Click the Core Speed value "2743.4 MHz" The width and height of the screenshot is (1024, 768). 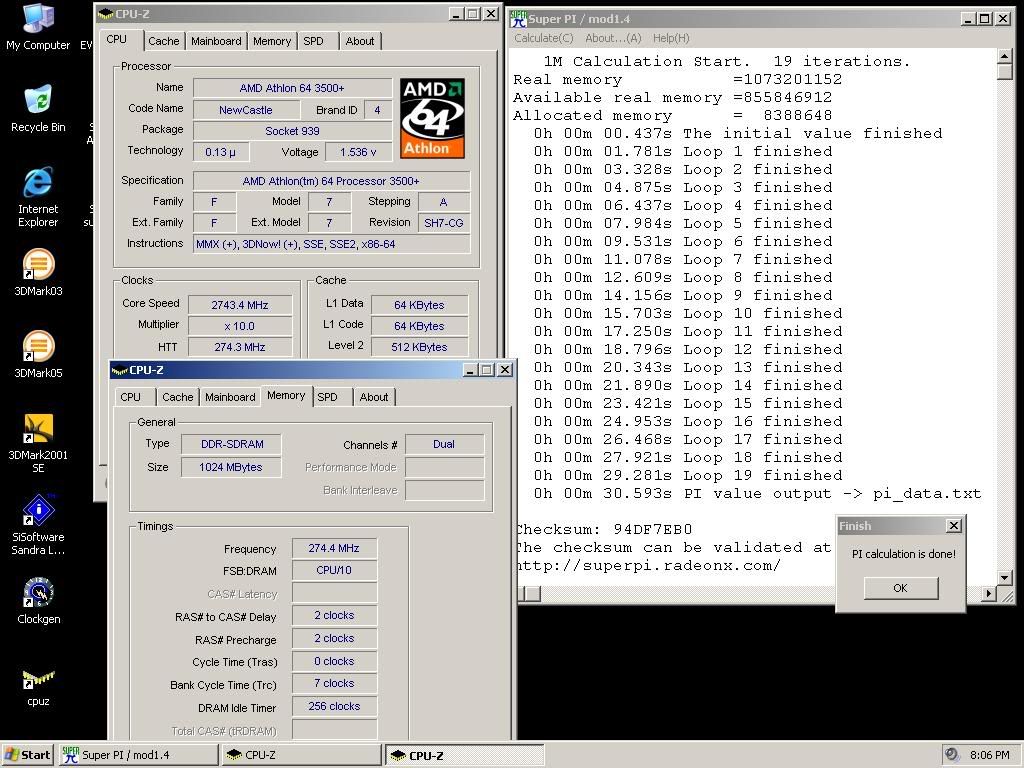240,305
